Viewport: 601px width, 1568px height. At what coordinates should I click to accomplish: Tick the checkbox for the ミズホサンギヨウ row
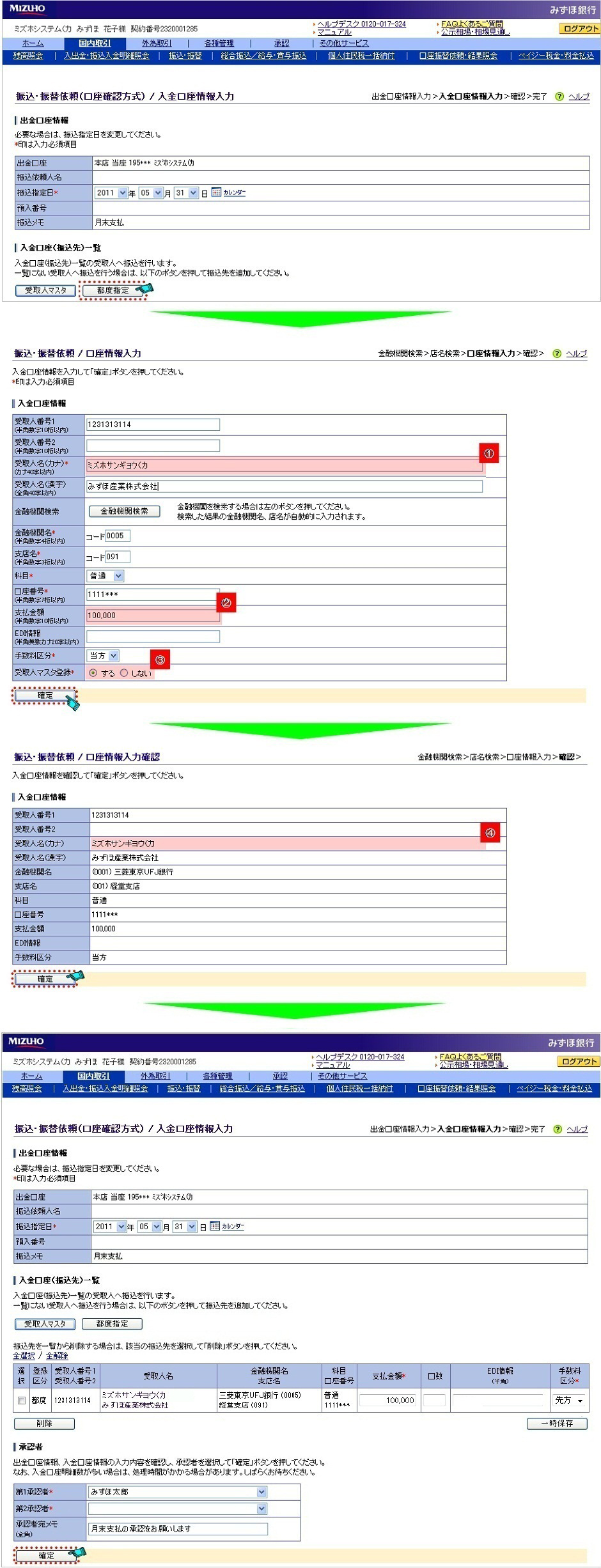(22, 1401)
